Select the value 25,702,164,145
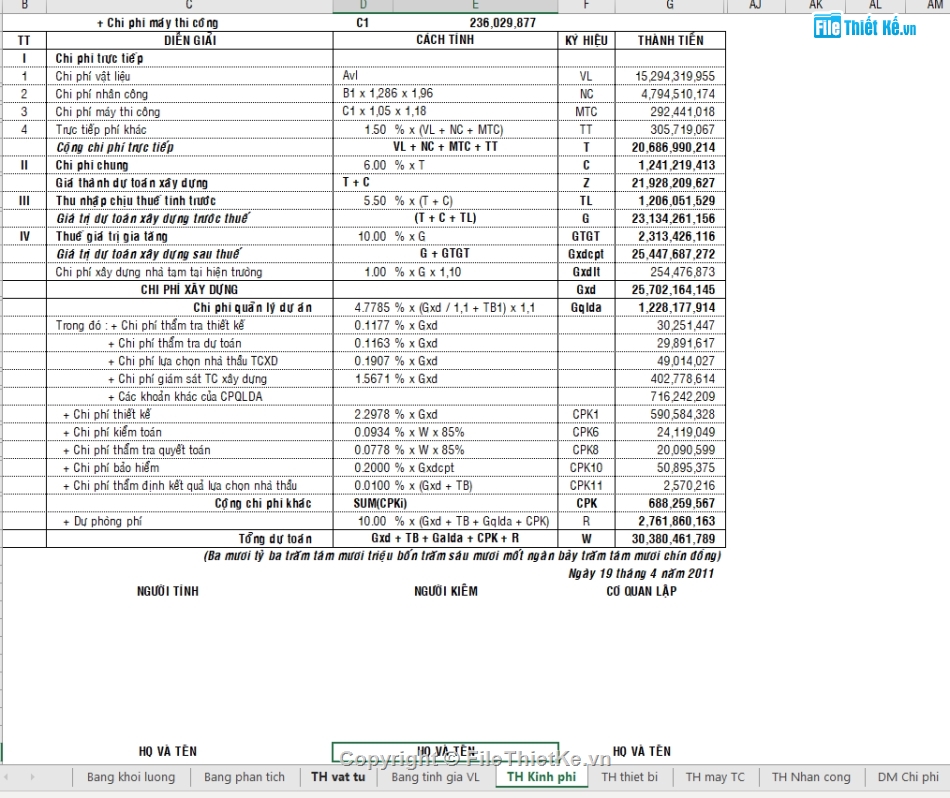The image size is (950, 798). click(670, 290)
